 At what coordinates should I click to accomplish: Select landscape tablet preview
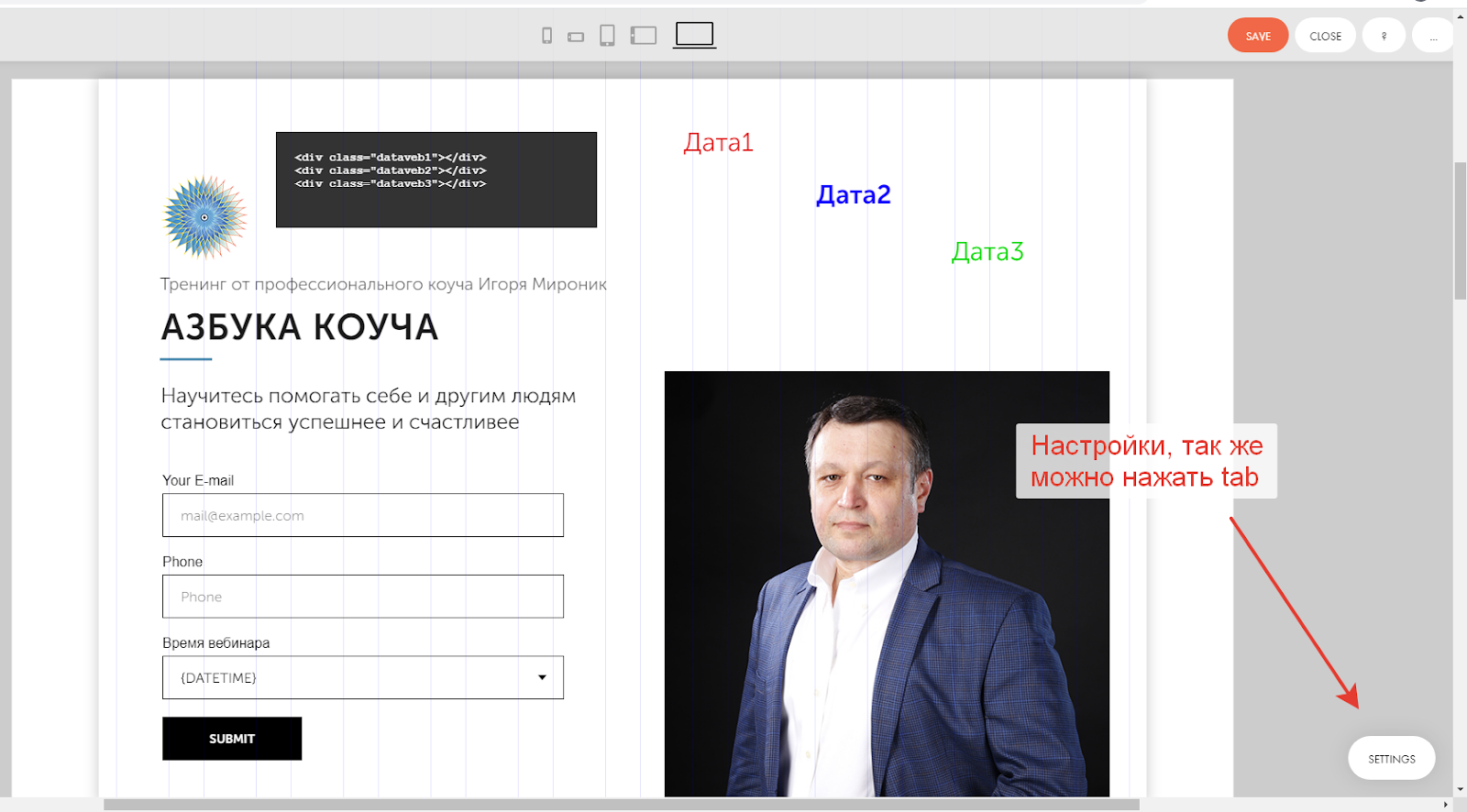pos(644,36)
